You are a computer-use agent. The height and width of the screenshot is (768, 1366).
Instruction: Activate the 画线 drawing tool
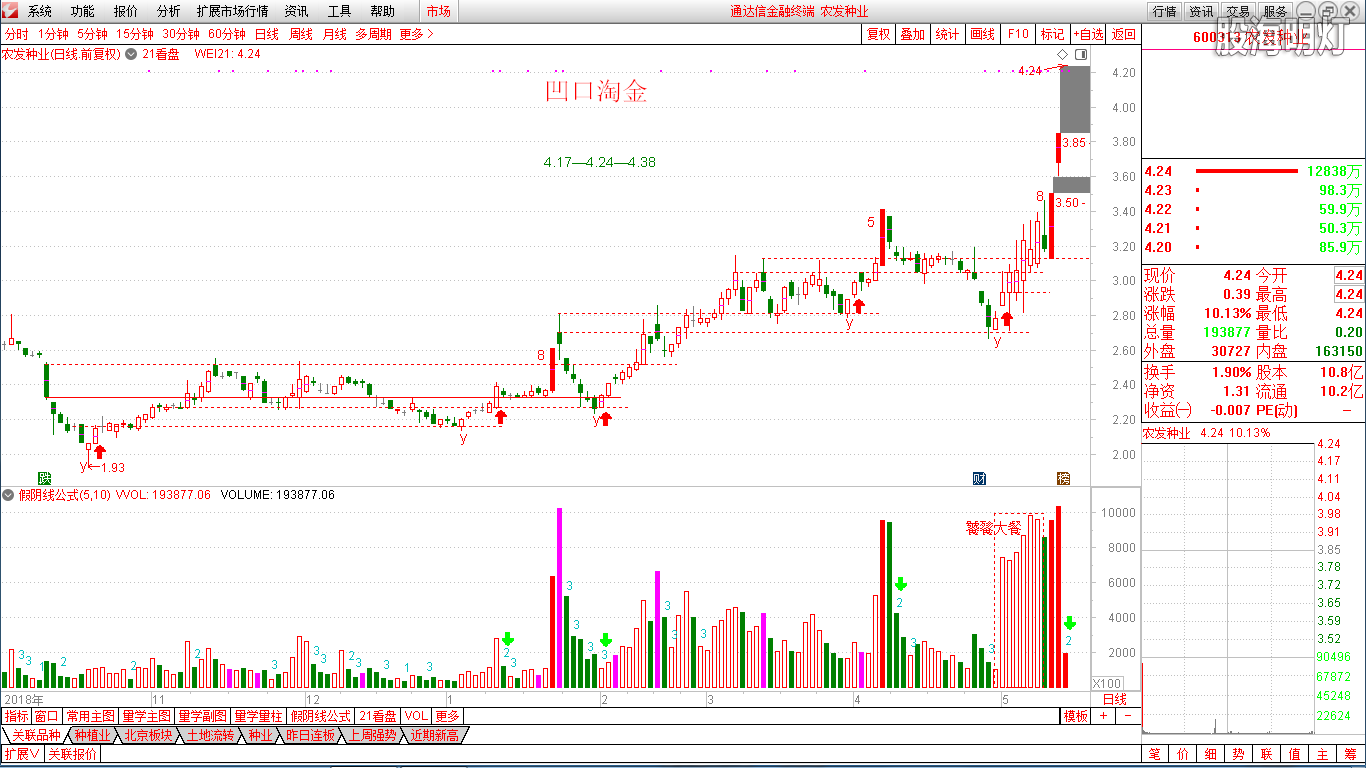point(983,34)
